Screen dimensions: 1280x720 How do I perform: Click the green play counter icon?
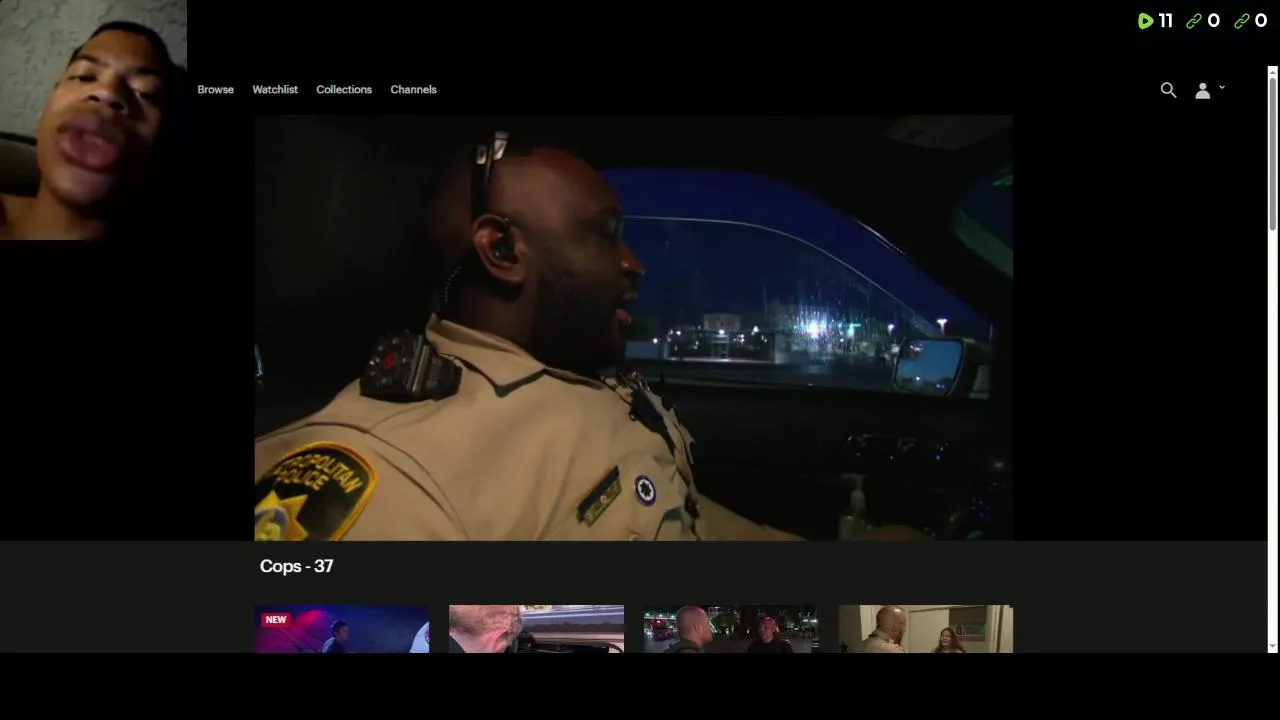[x=1146, y=21]
